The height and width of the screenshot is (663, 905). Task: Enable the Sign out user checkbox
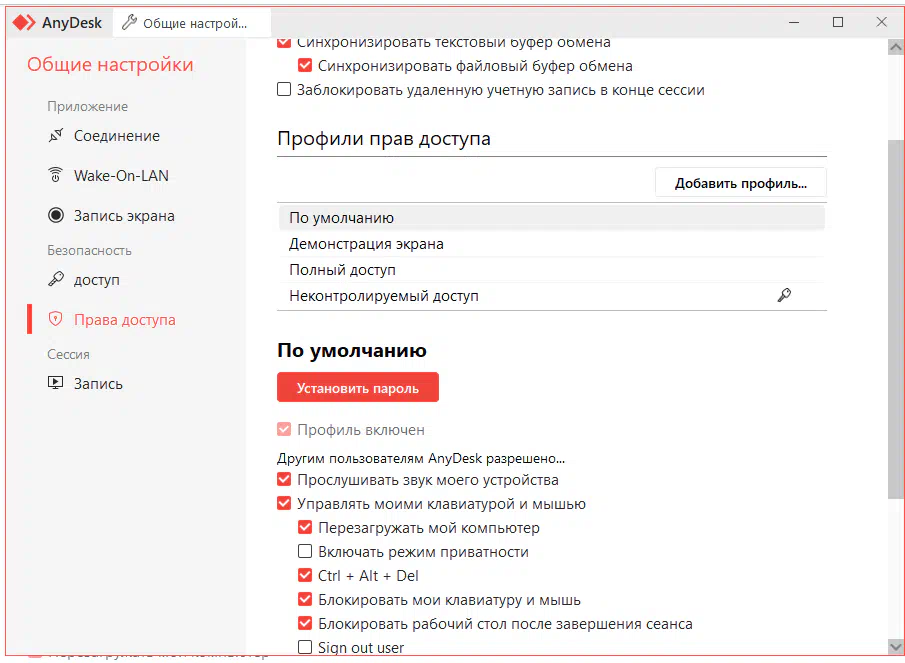coord(305,647)
